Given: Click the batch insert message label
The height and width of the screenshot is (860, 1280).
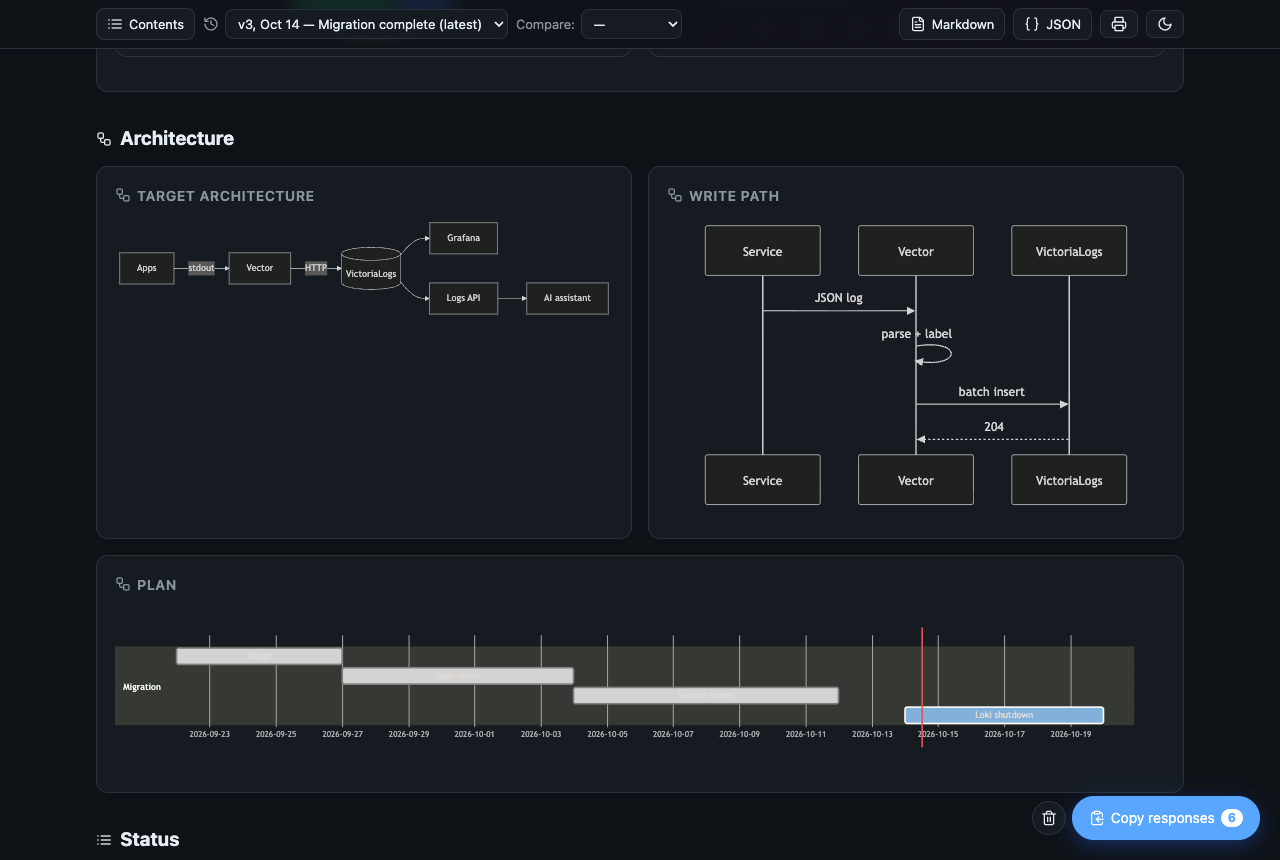Looking at the screenshot, I should [x=991, y=392].
